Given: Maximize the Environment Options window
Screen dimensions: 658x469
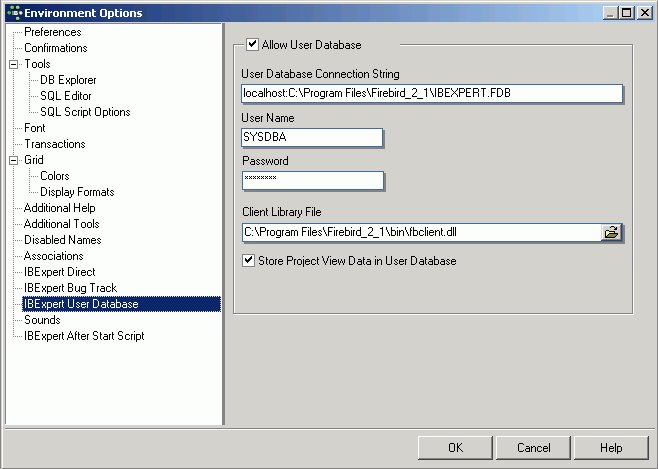Looking at the screenshot, I should (x=627, y=13).
